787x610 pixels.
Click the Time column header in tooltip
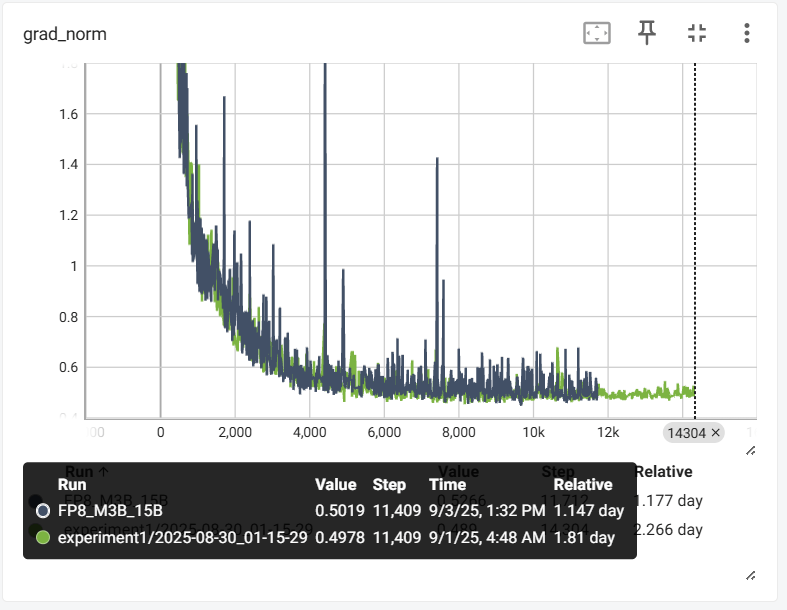pos(447,484)
